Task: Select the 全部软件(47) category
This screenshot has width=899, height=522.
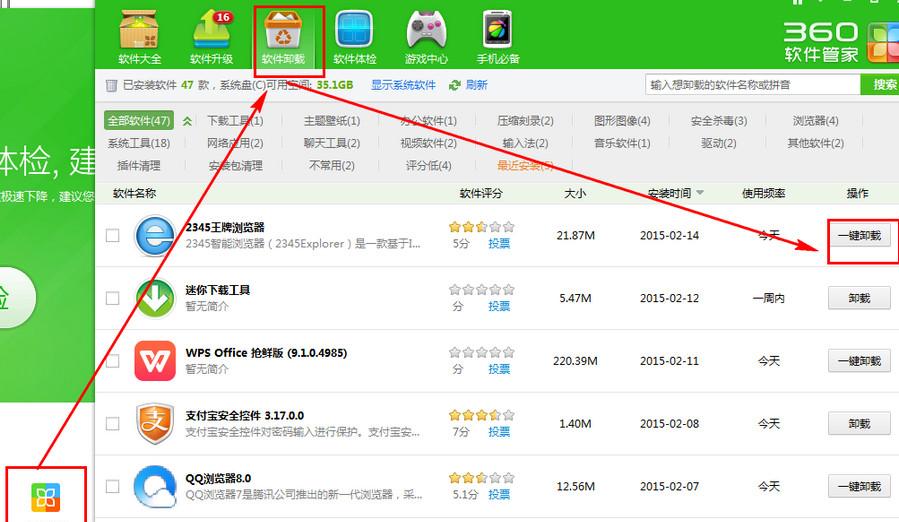Action: click(139, 120)
